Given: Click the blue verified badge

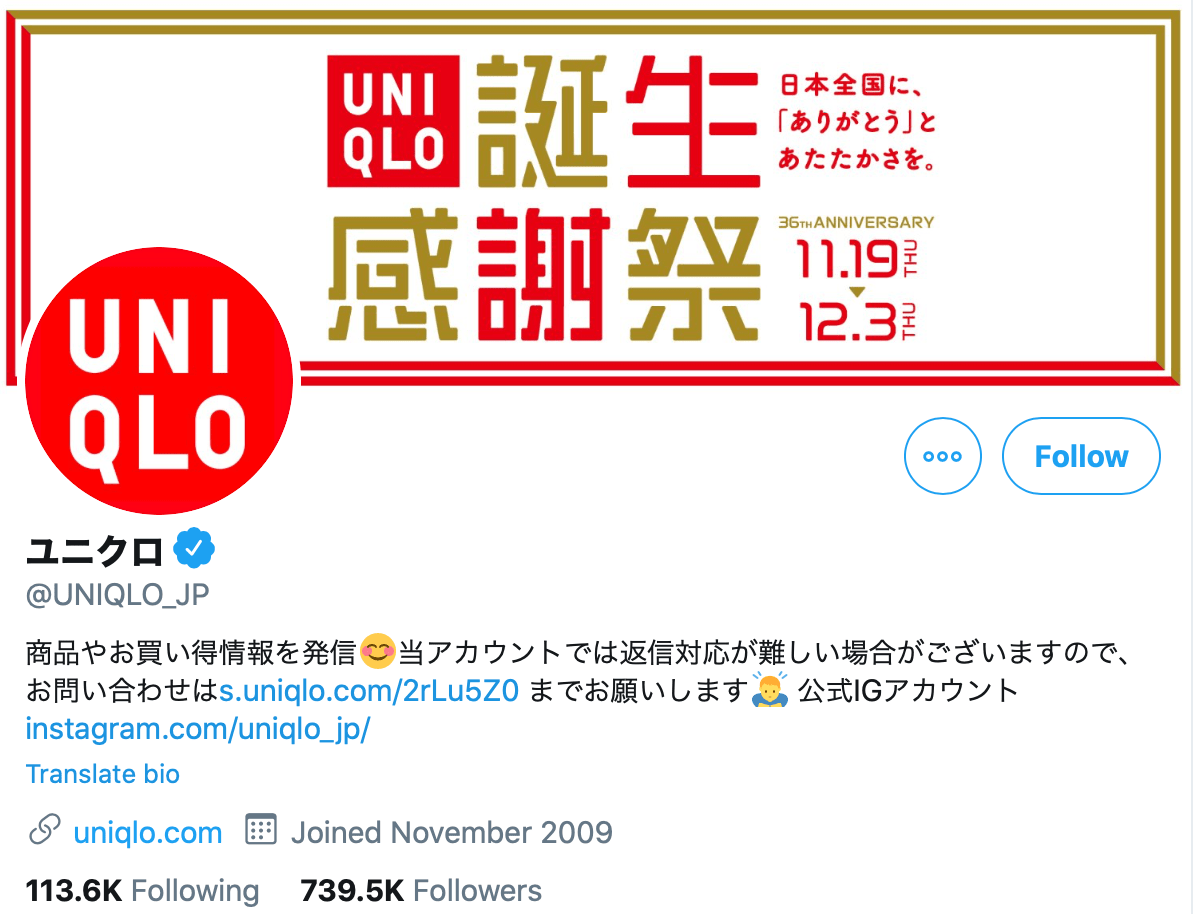Looking at the screenshot, I should pyautogui.click(x=195, y=548).
